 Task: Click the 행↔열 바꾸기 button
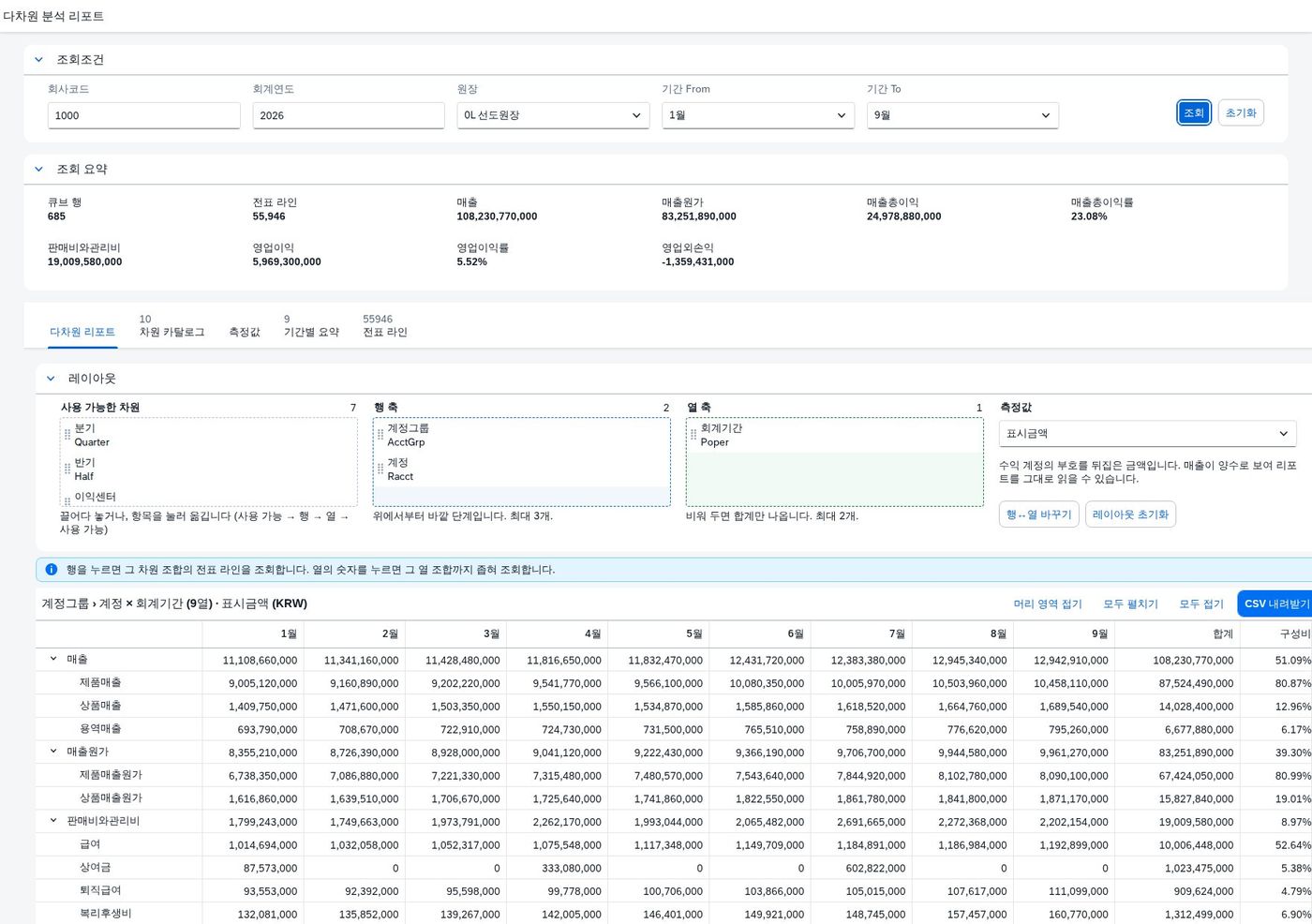[1039, 514]
